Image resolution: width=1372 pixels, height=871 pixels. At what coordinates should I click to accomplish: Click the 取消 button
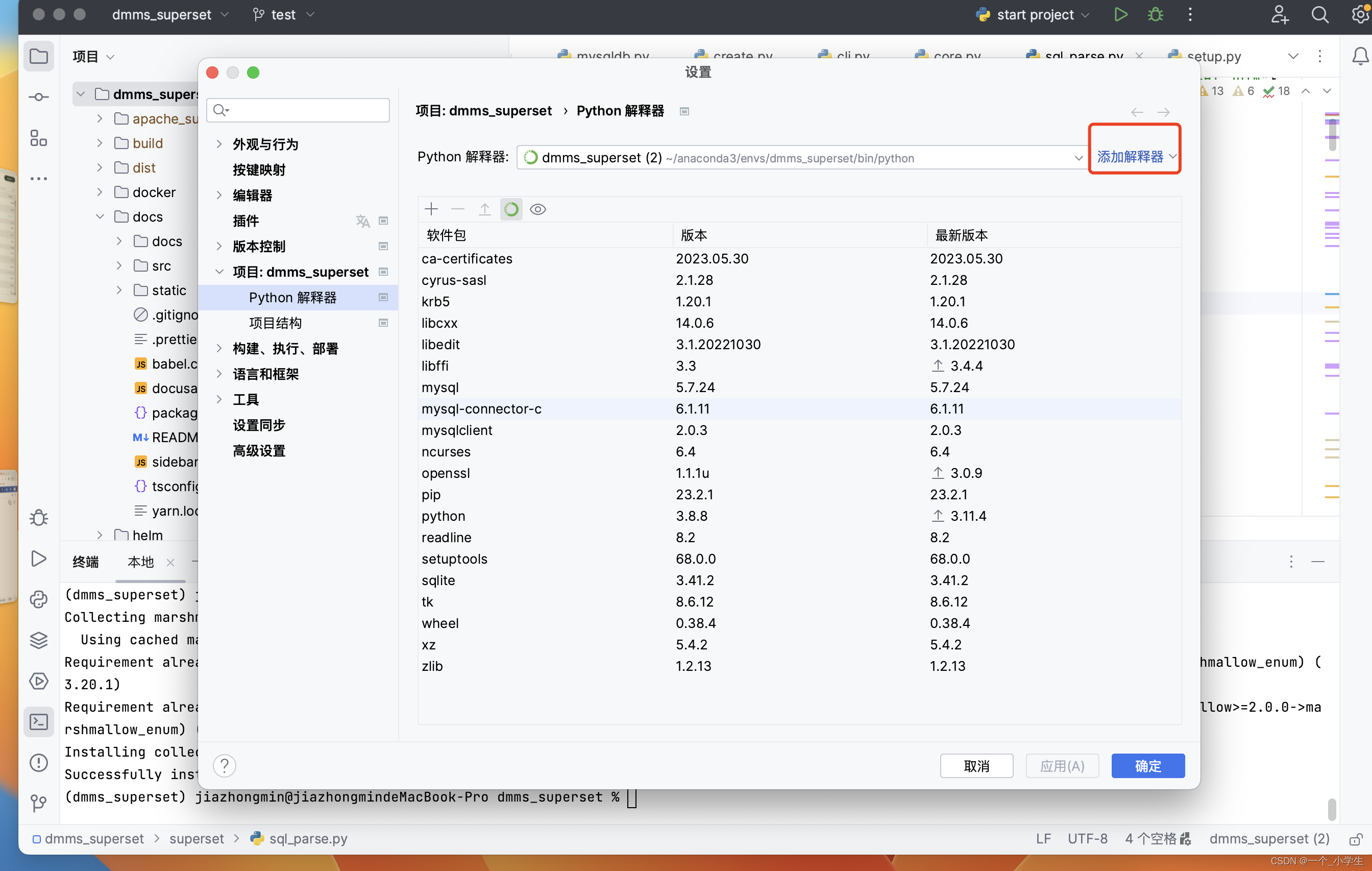coord(976,765)
